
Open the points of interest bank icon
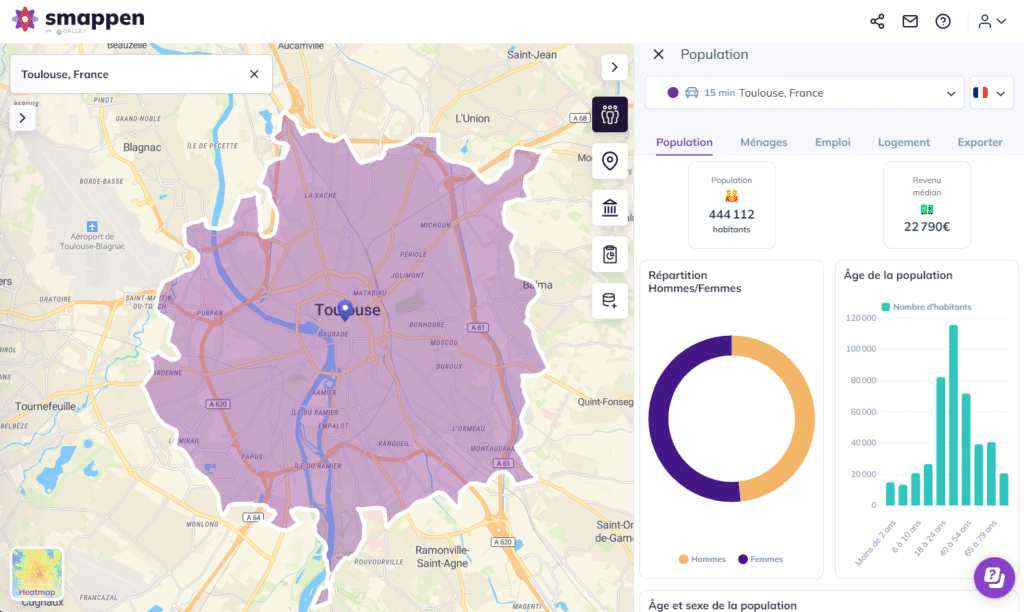[x=610, y=208]
